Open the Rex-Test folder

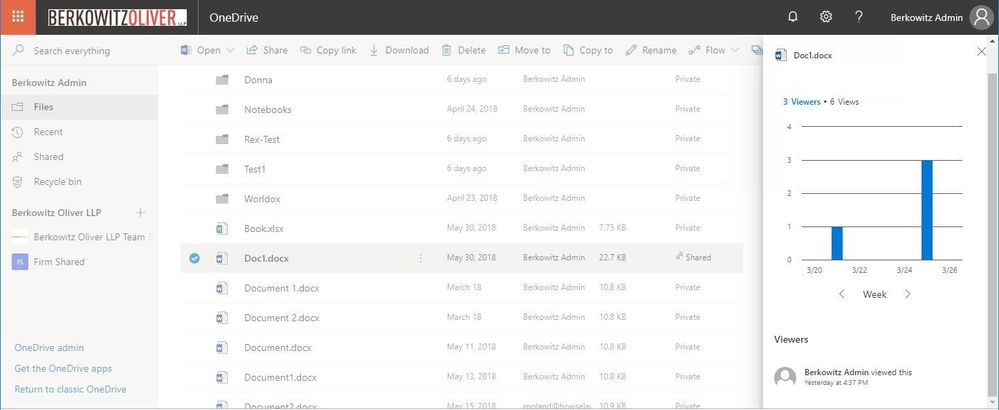262,139
